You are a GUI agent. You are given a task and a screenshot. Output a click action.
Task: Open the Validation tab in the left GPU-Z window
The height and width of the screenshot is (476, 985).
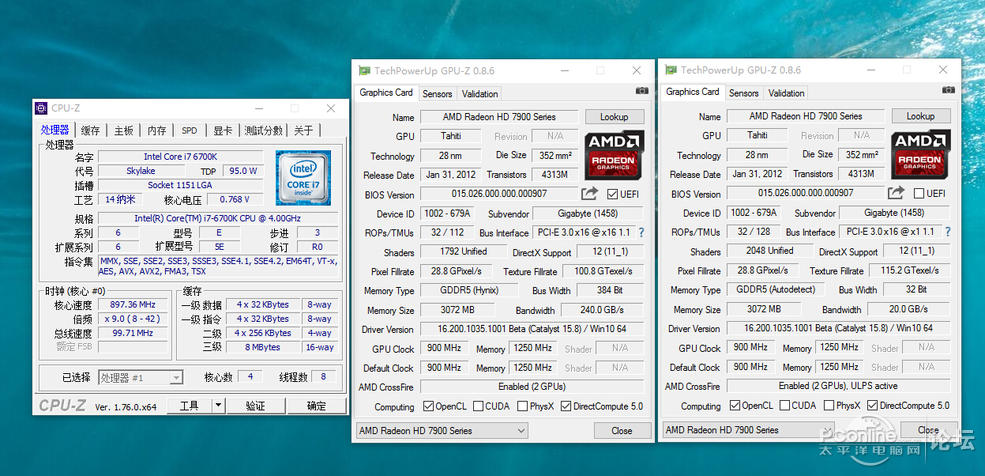[480, 94]
